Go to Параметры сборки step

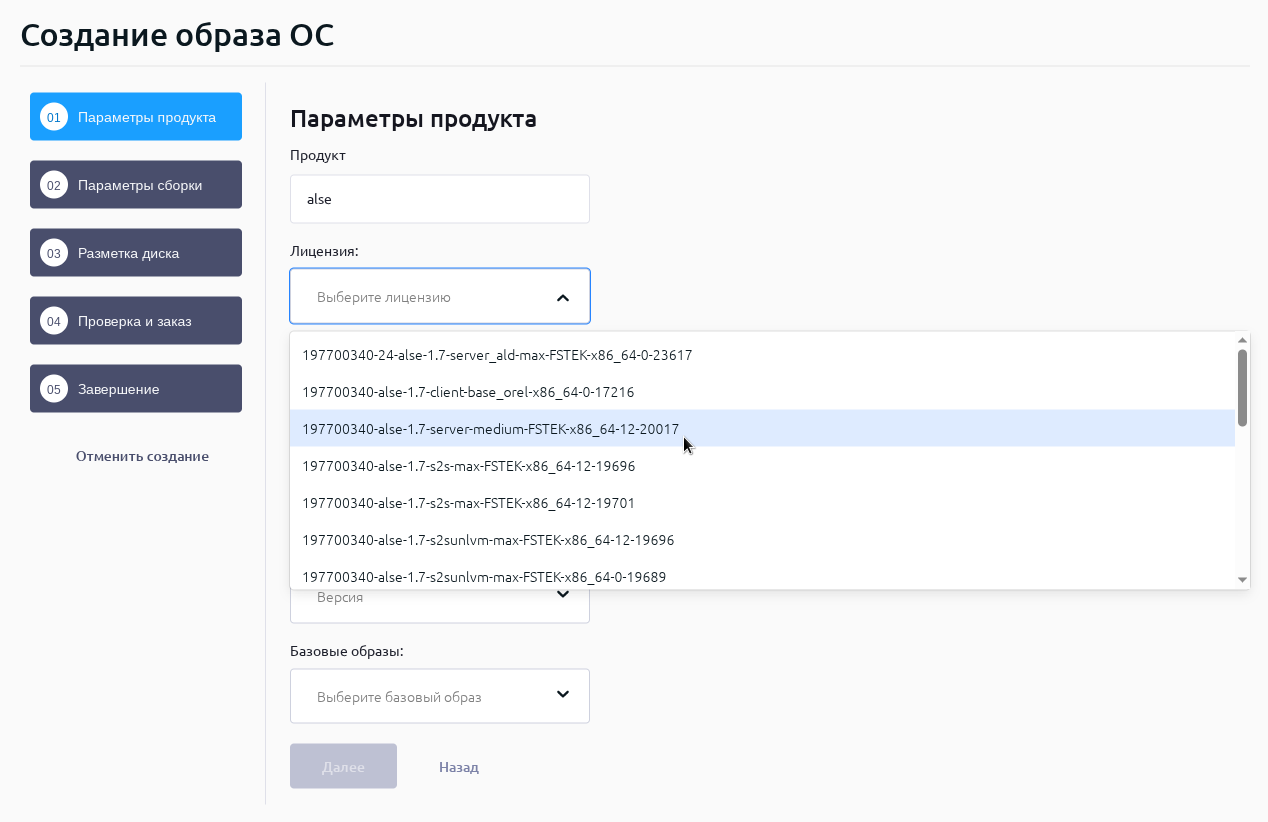pyautogui.click(x=140, y=185)
